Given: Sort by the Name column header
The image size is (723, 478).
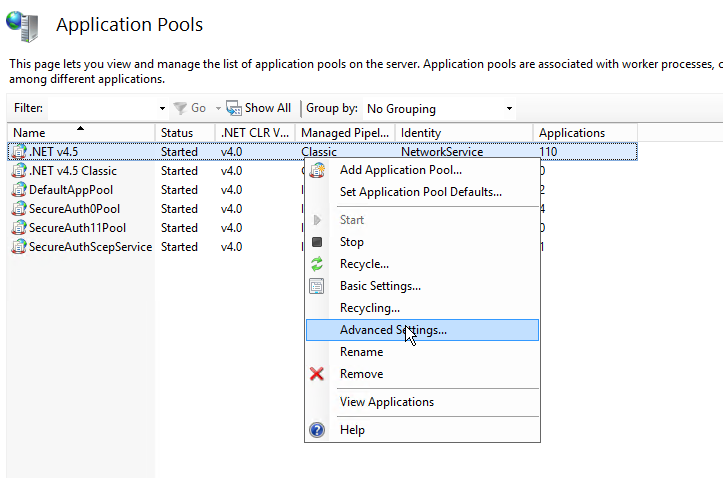Looking at the screenshot, I should click(81, 133).
